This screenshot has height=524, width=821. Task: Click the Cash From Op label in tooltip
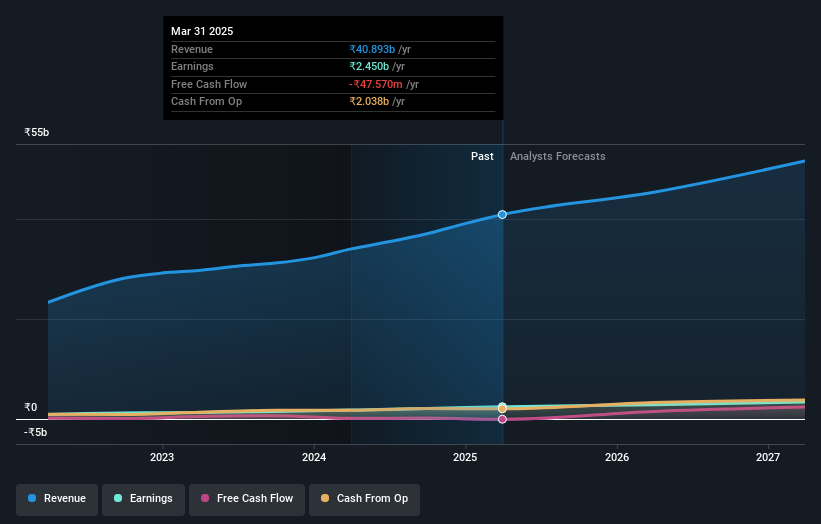[206, 102]
